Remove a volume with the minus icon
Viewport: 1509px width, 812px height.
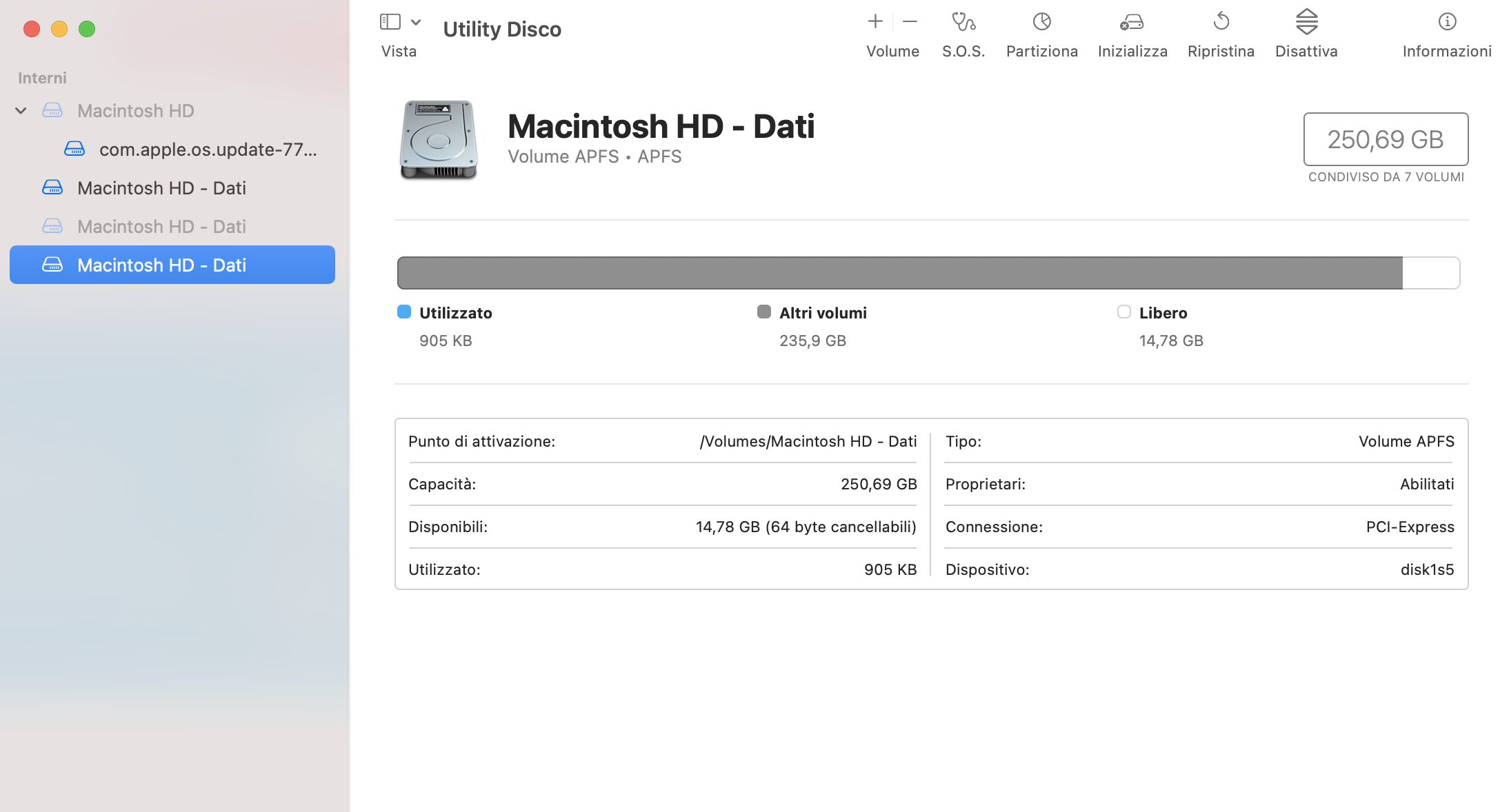pyautogui.click(x=910, y=21)
